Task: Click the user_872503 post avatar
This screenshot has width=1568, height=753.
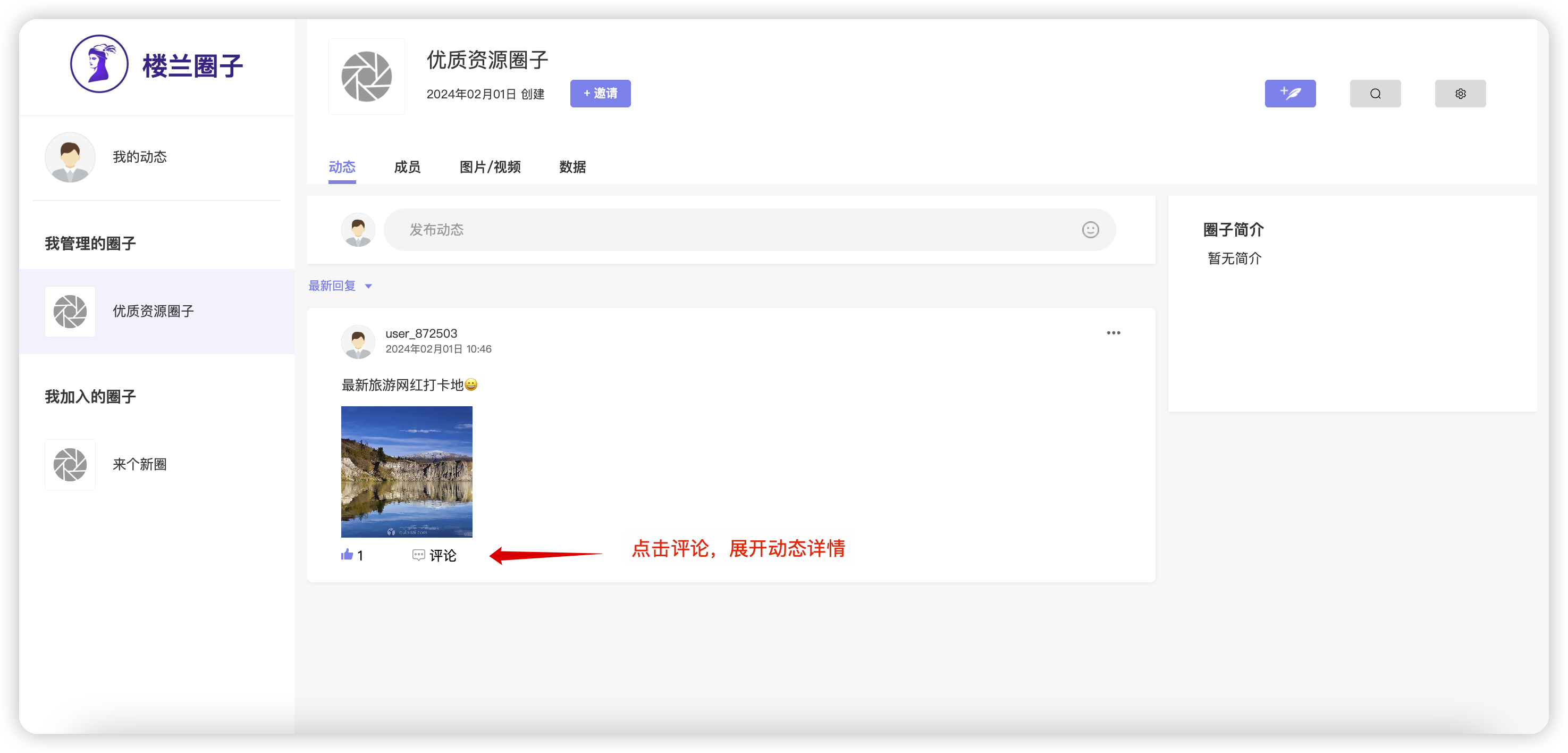Action: pos(358,341)
